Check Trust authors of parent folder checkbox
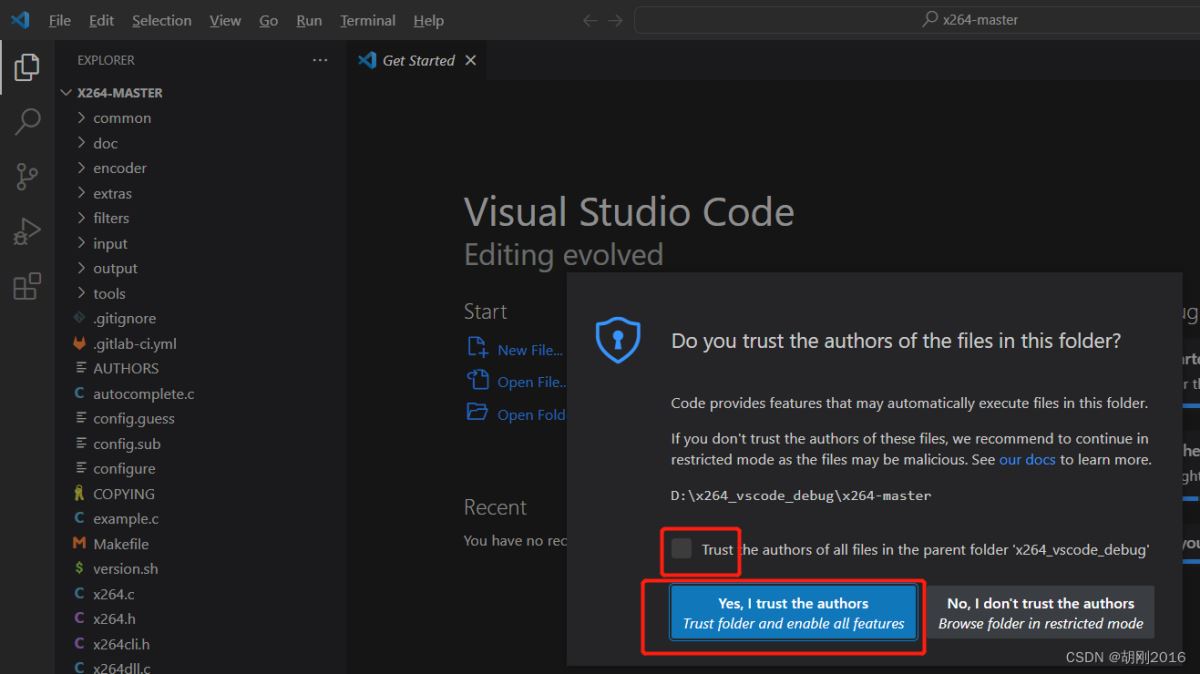The image size is (1200, 674). [x=681, y=548]
